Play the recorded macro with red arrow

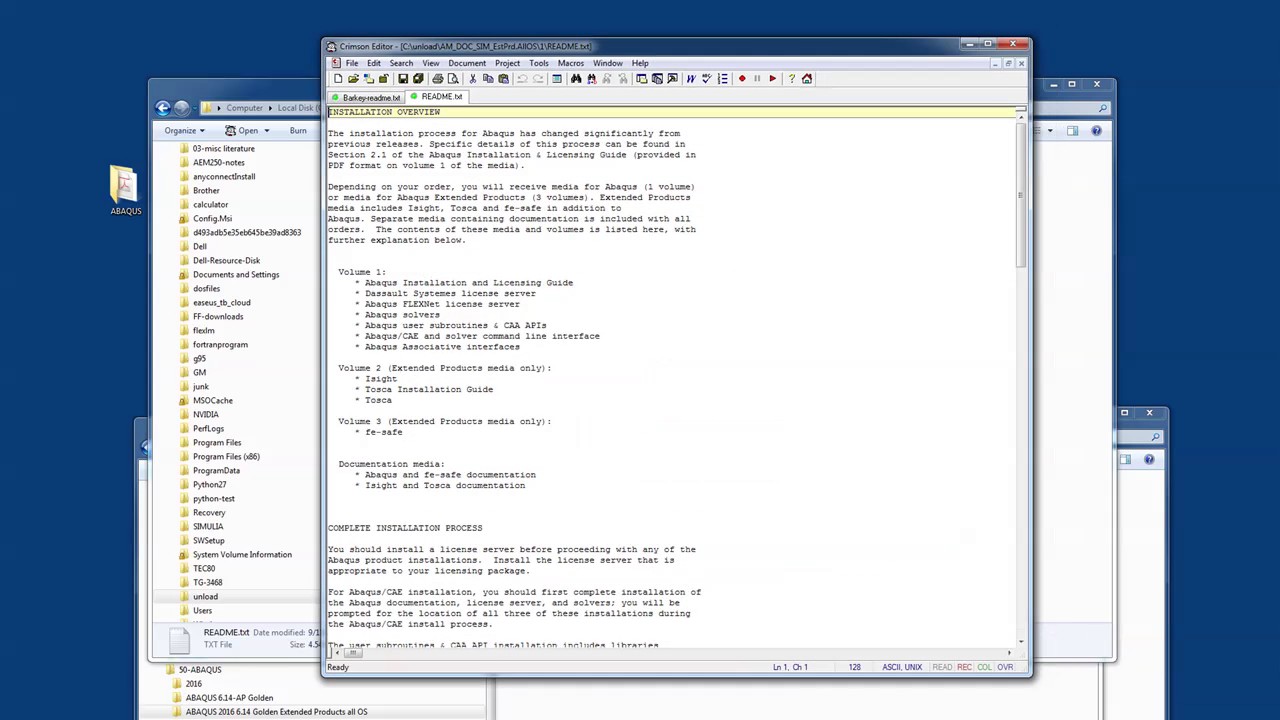(772, 78)
